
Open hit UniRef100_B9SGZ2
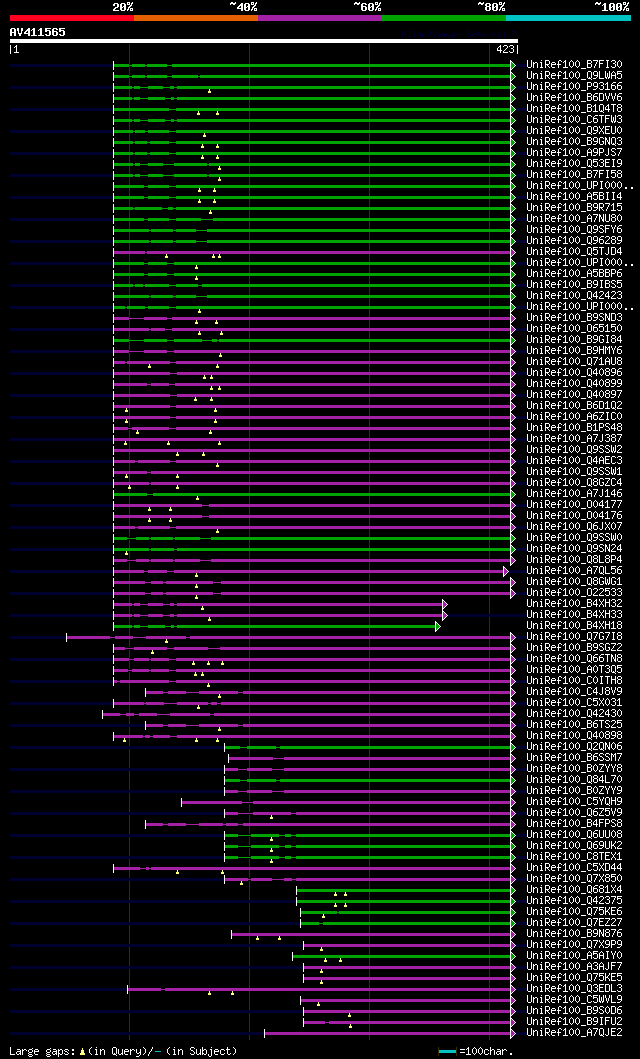coord(575,648)
